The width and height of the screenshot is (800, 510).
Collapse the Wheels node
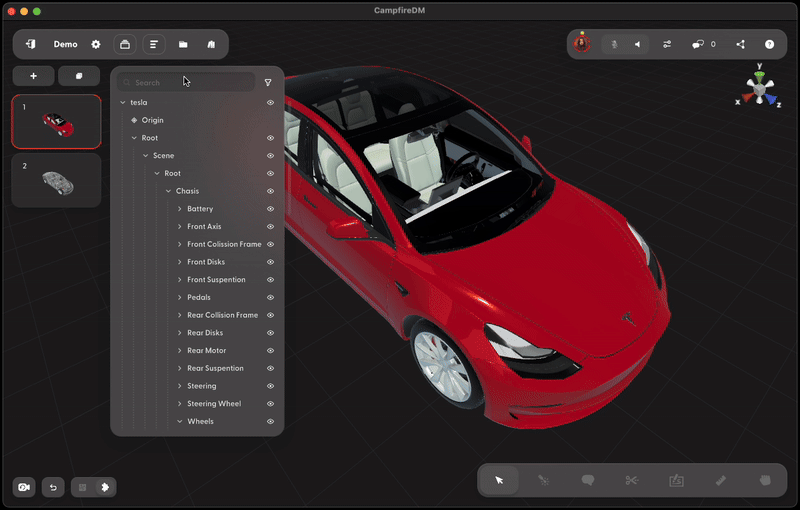[180, 422]
